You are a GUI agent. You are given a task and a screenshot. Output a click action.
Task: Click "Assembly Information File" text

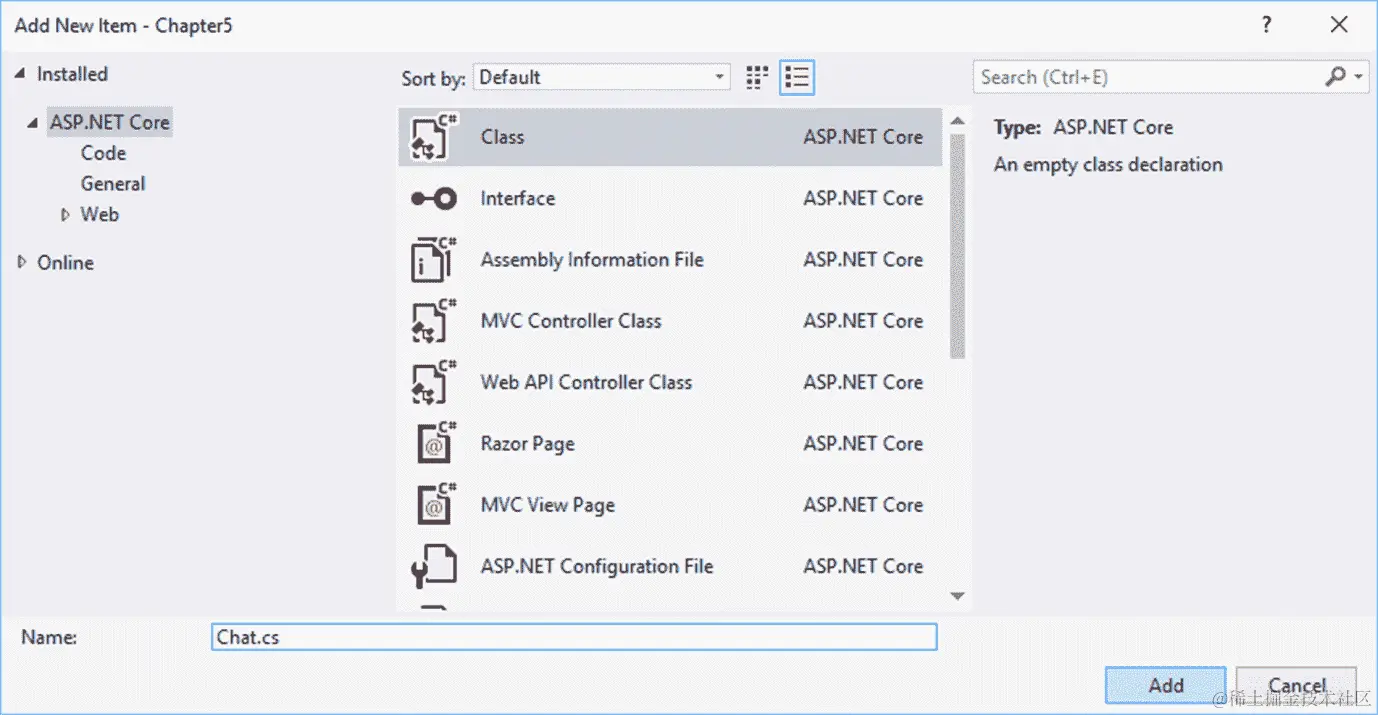[x=592, y=260]
